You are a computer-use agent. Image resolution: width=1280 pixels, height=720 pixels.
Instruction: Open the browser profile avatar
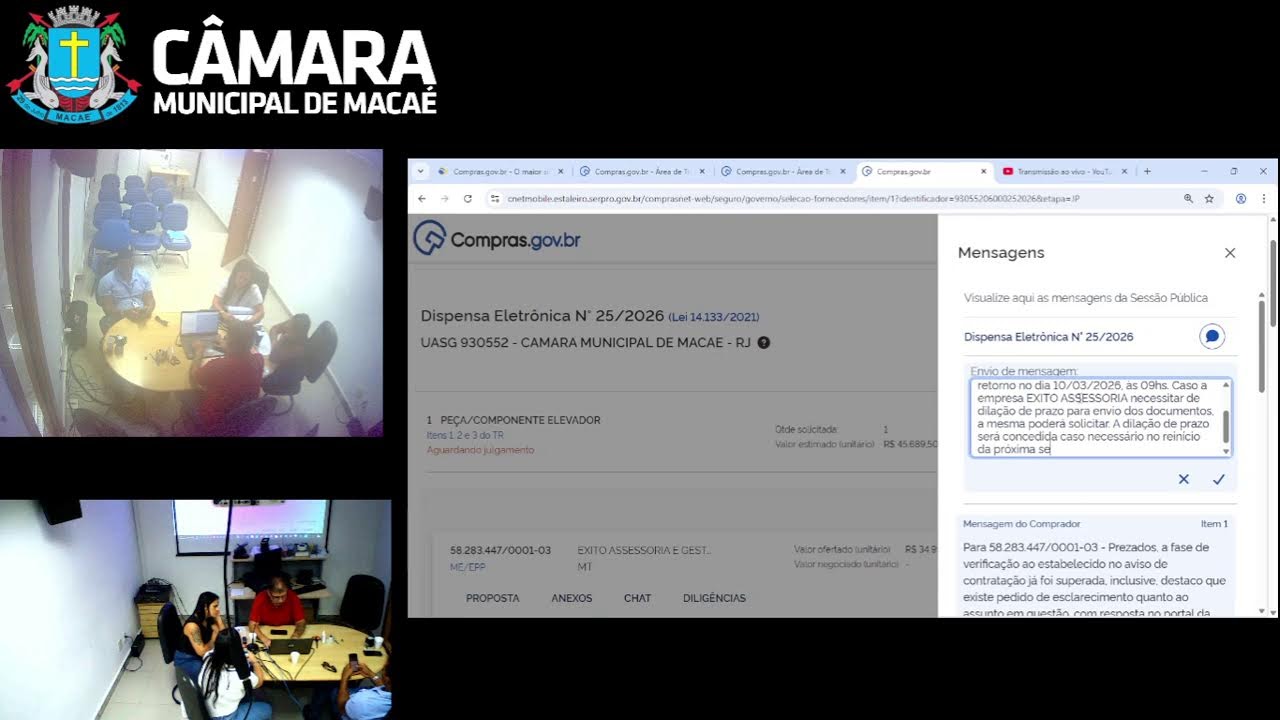[1241, 199]
